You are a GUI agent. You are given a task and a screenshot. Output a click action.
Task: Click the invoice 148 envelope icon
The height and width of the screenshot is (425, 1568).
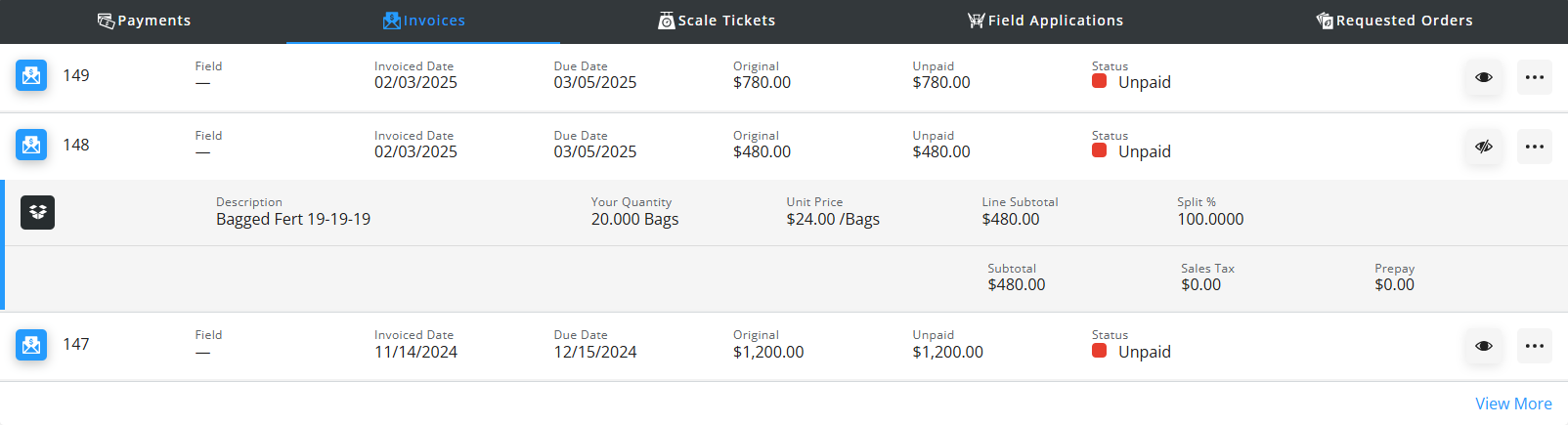[x=31, y=145]
